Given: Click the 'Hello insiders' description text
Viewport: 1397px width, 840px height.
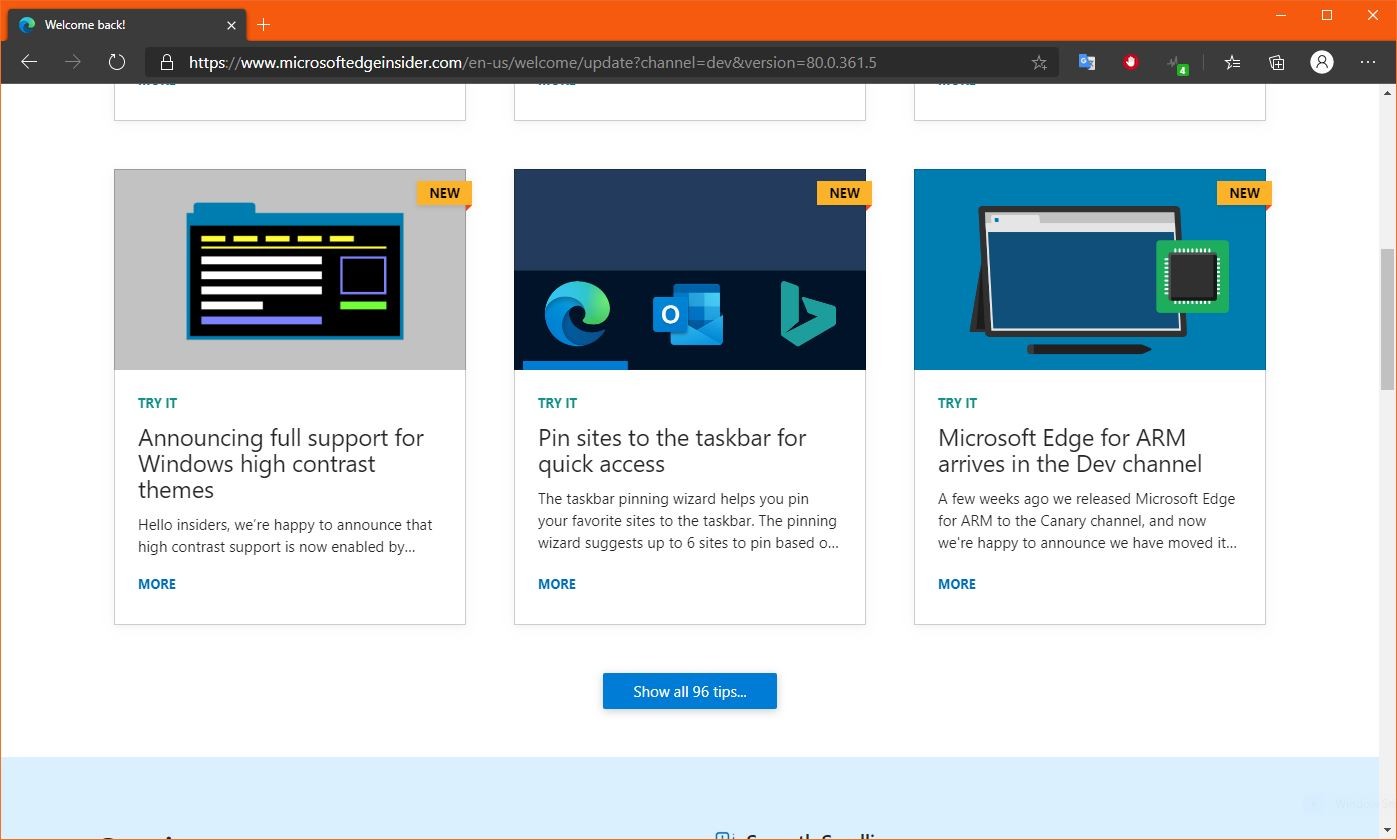Looking at the screenshot, I should coord(285,536).
